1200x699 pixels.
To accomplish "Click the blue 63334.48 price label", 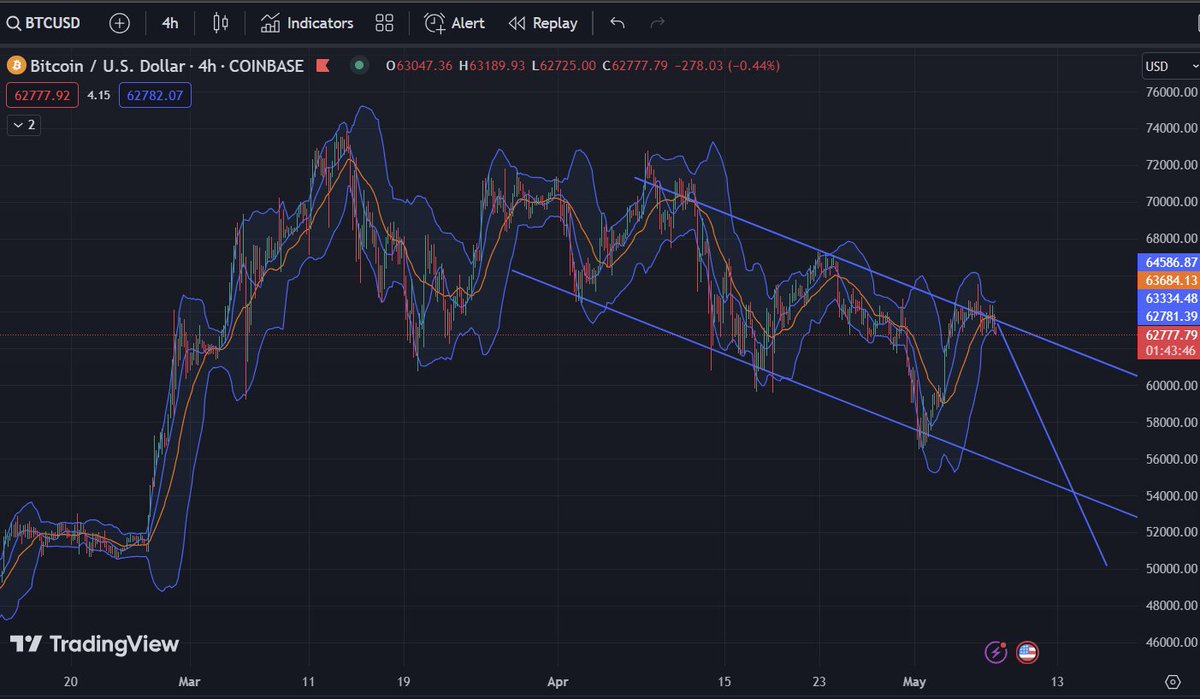I will point(1168,298).
